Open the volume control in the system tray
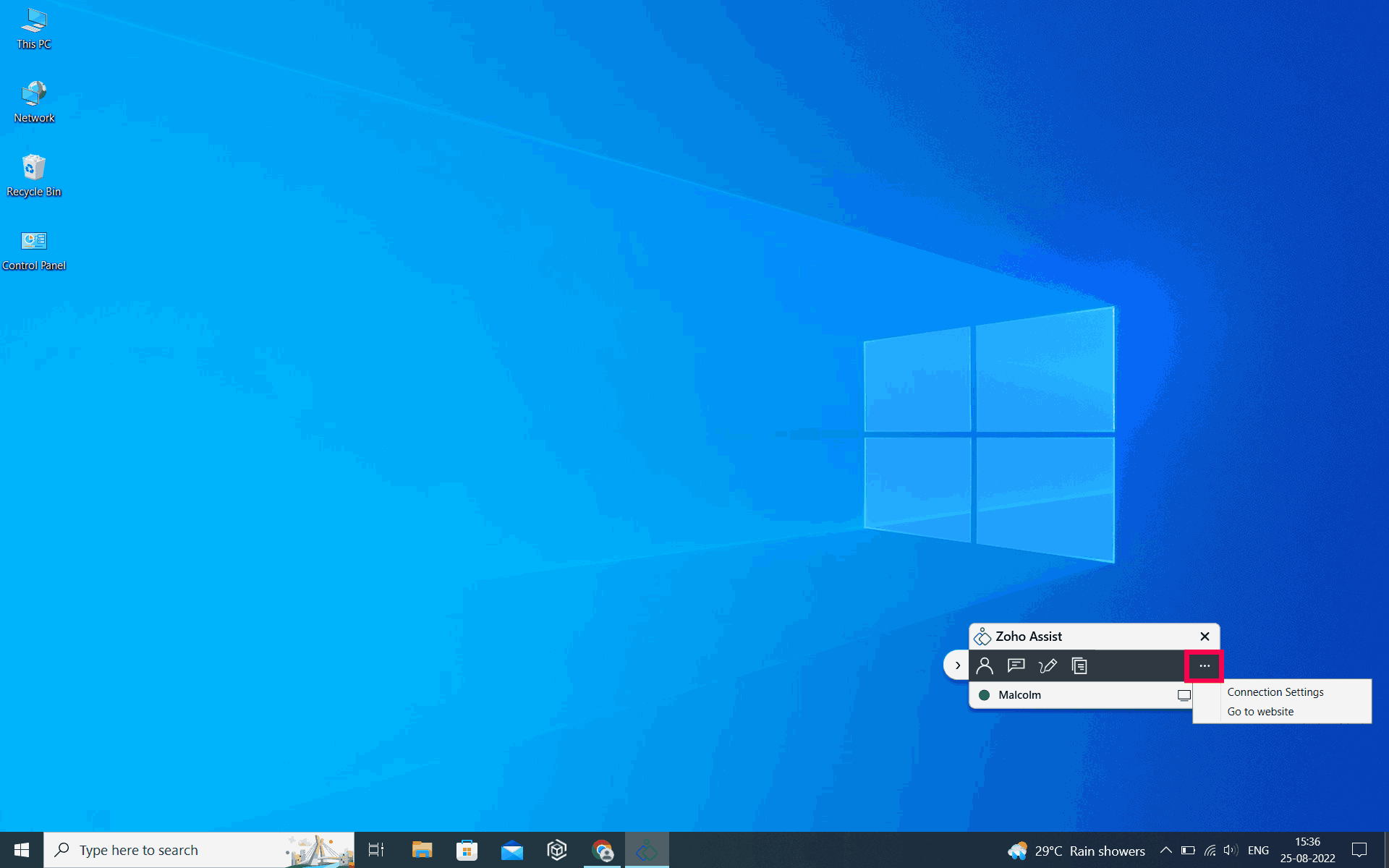This screenshot has width=1389, height=868. click(x=1231, y=850)
